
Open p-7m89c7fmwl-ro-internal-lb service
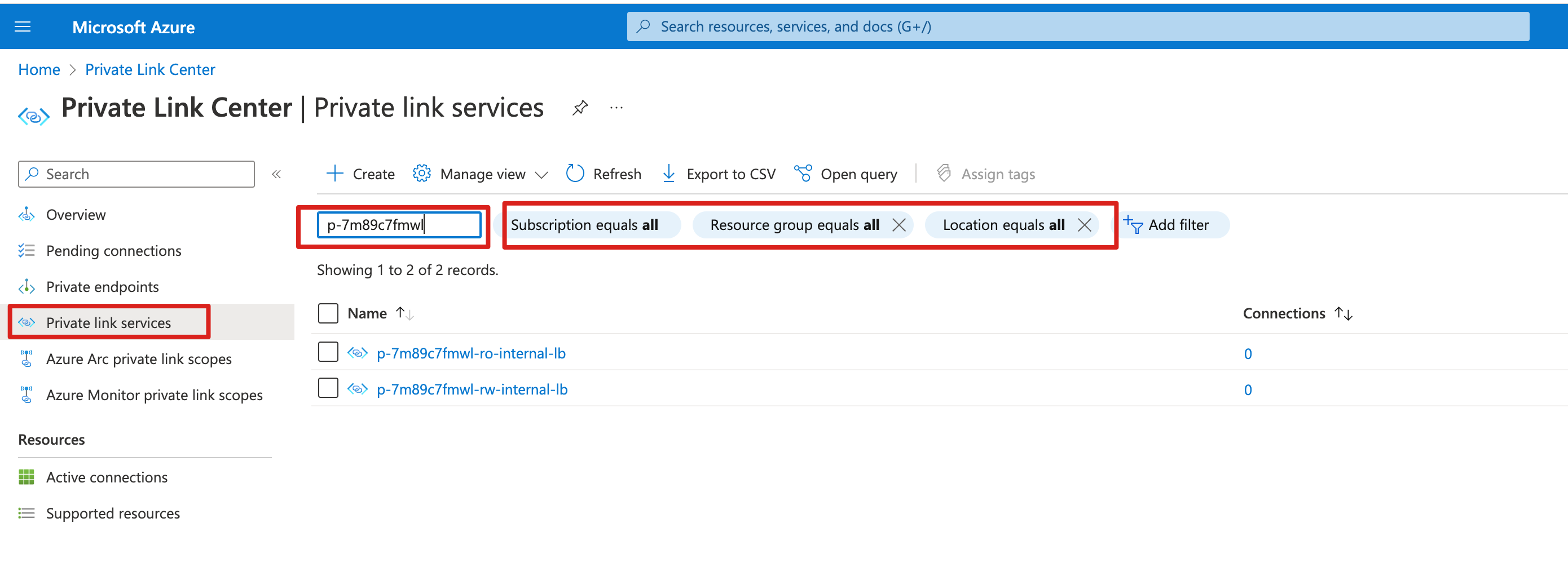tap(470, 353)
